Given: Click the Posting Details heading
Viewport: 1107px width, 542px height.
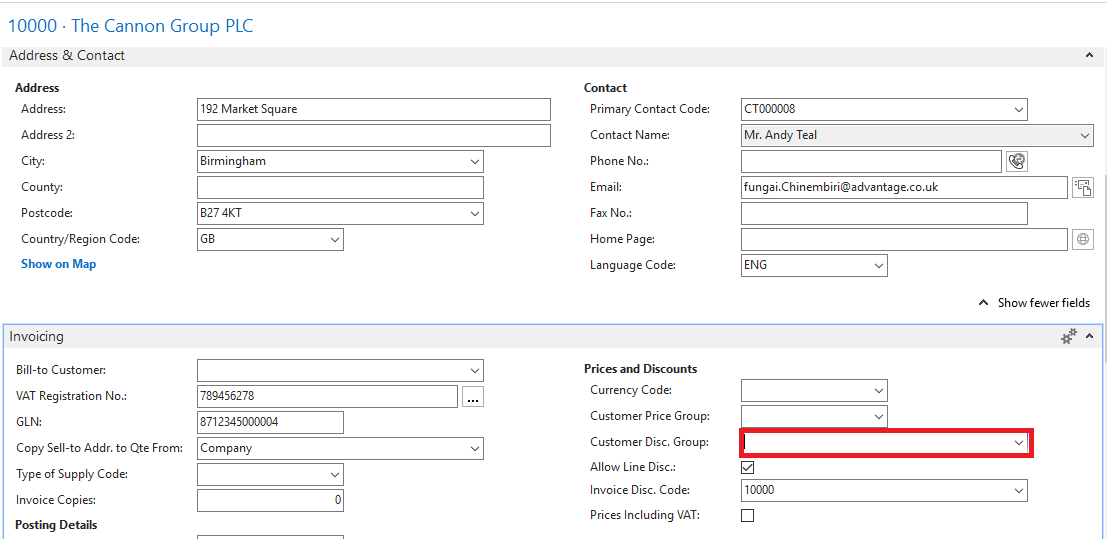Looking at the screenshot, I should coord(56,525).
